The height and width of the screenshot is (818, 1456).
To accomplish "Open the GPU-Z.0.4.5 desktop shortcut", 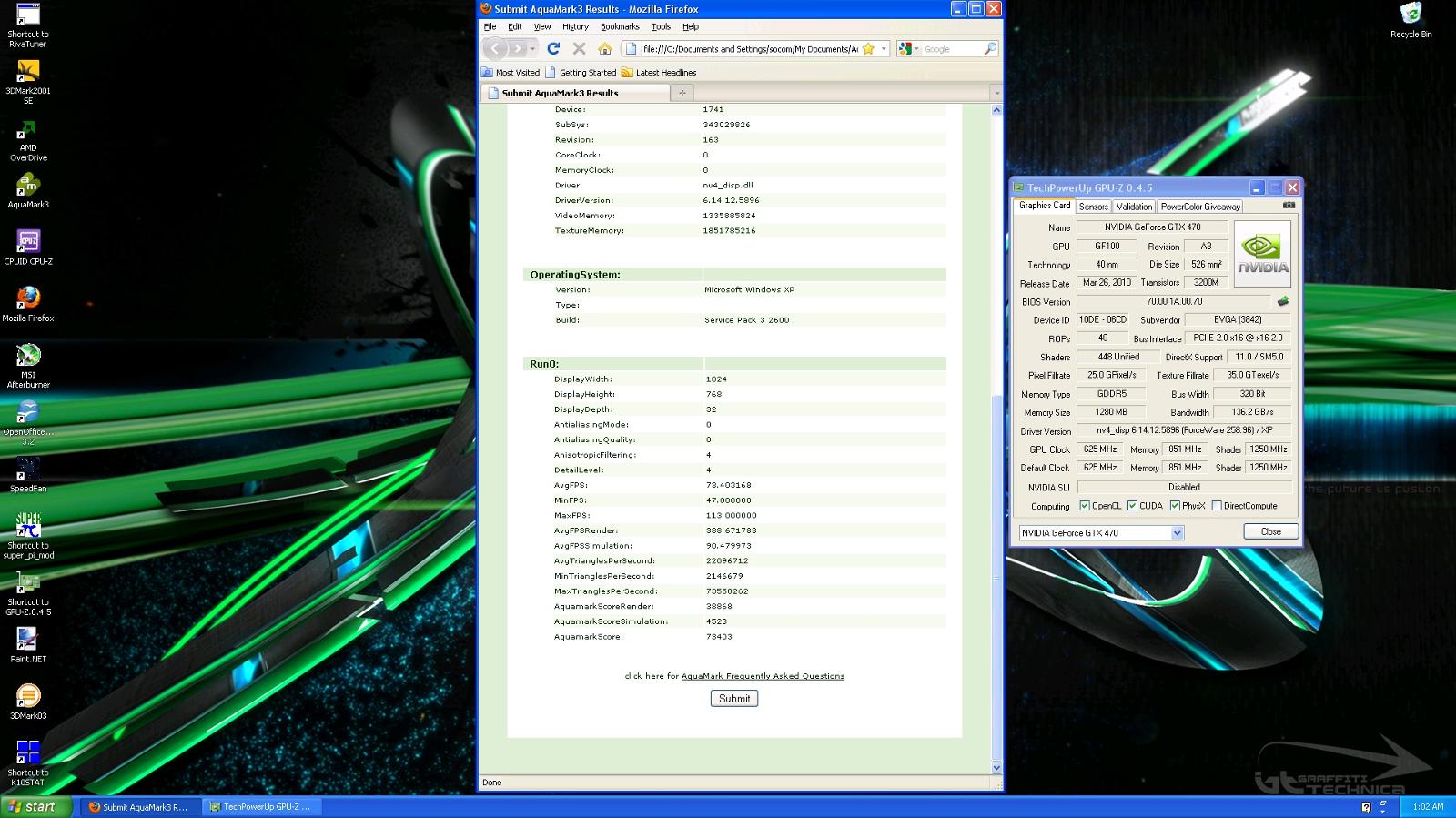I will [x=28, y=593].
